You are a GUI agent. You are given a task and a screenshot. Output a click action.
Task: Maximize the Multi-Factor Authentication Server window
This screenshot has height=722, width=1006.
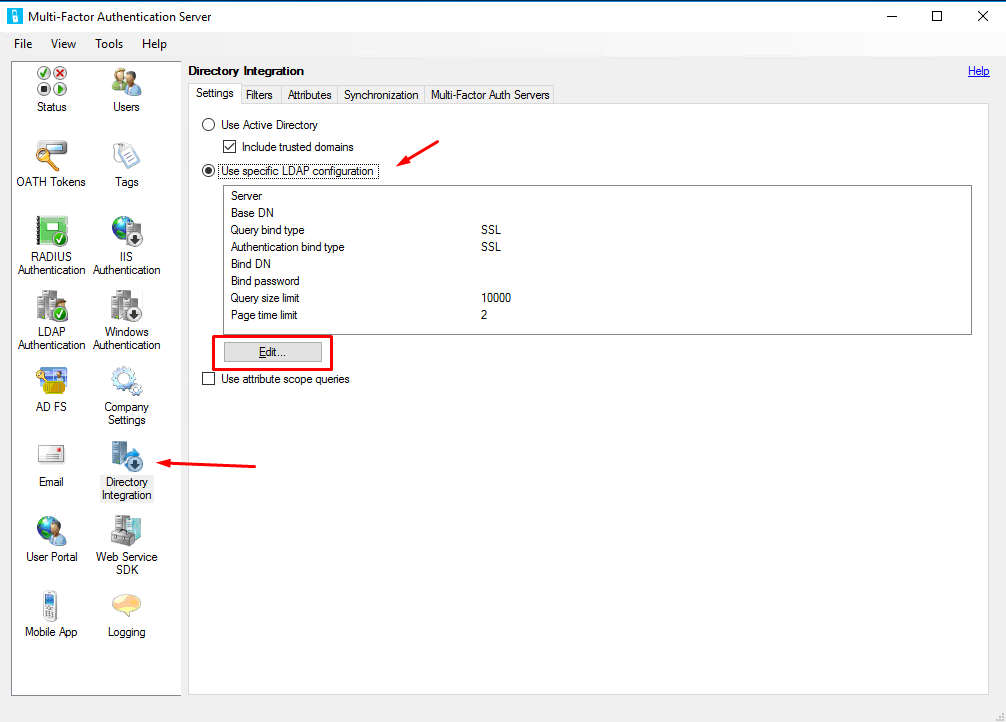[937, 16]
